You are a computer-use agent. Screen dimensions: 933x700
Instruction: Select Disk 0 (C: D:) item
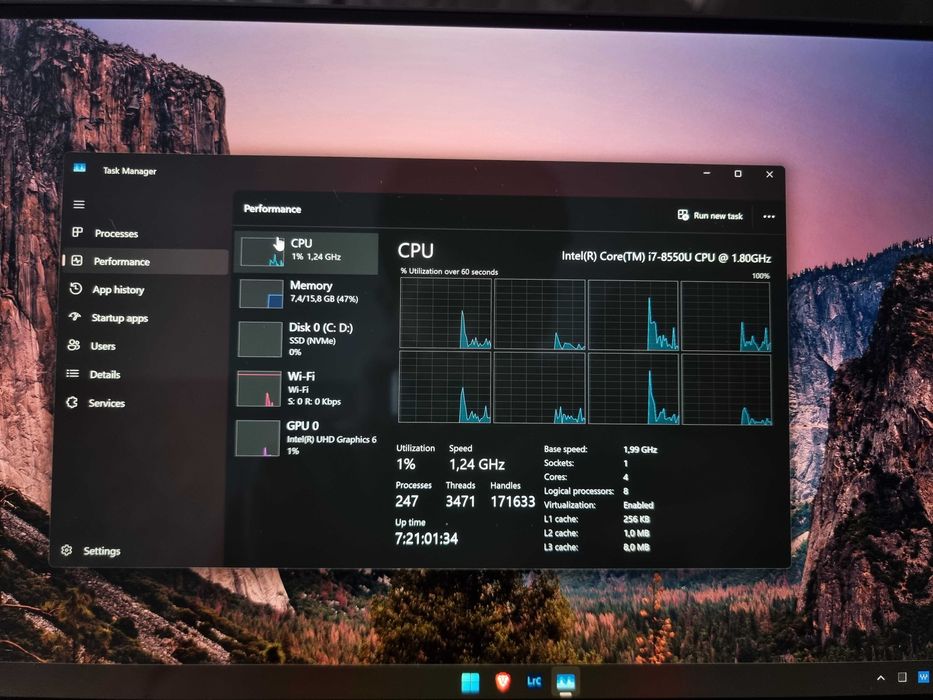(306, 339)
